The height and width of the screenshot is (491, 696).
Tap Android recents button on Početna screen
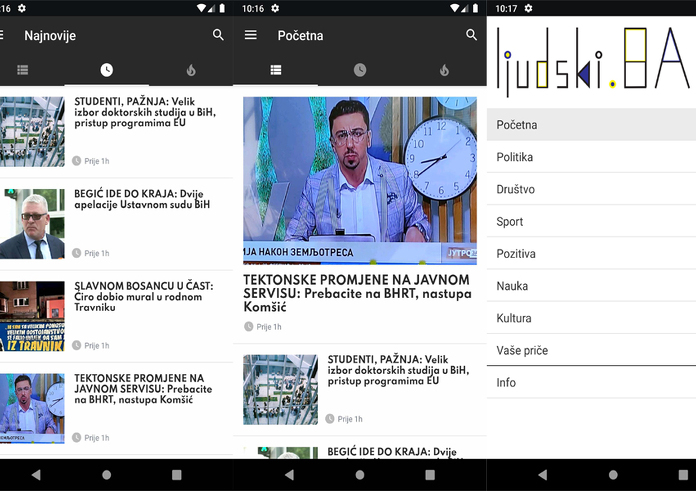click(430, 475)
